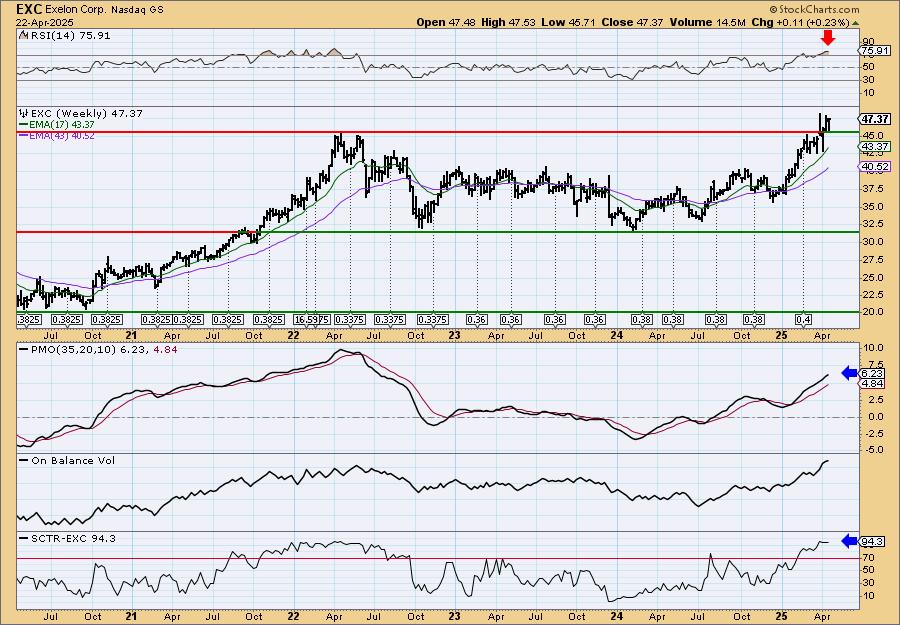Click the purple EMA(43) line swatch
Image resolution: width=900 pixels, height=625 pixels.
click(x=23, y=136)
